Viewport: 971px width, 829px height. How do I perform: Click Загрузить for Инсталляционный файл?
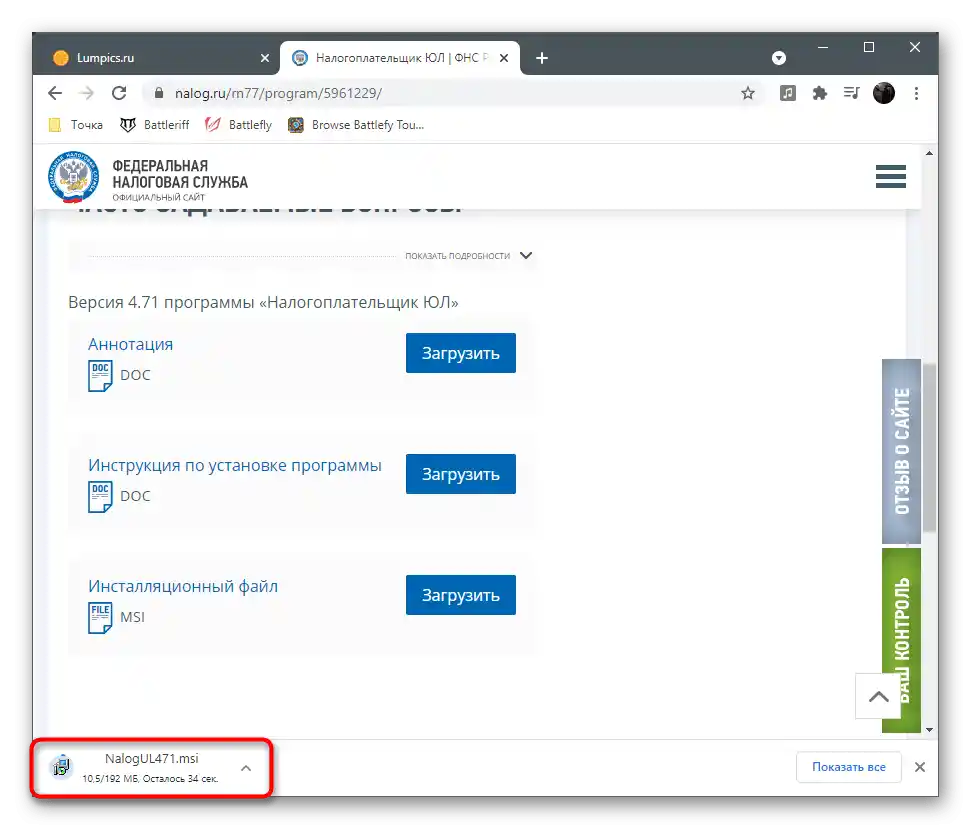461,595
